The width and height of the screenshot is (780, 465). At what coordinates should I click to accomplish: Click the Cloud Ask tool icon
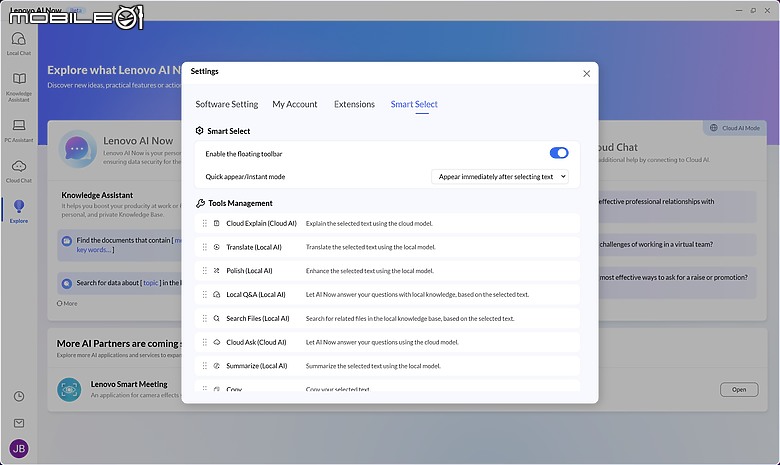[216, 342]
